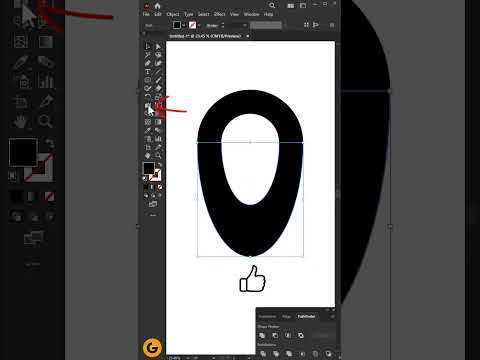This screenshot has width=480, height=360.
Task: Select the Zoom tool in toolbar
Action: click(158, 155)
